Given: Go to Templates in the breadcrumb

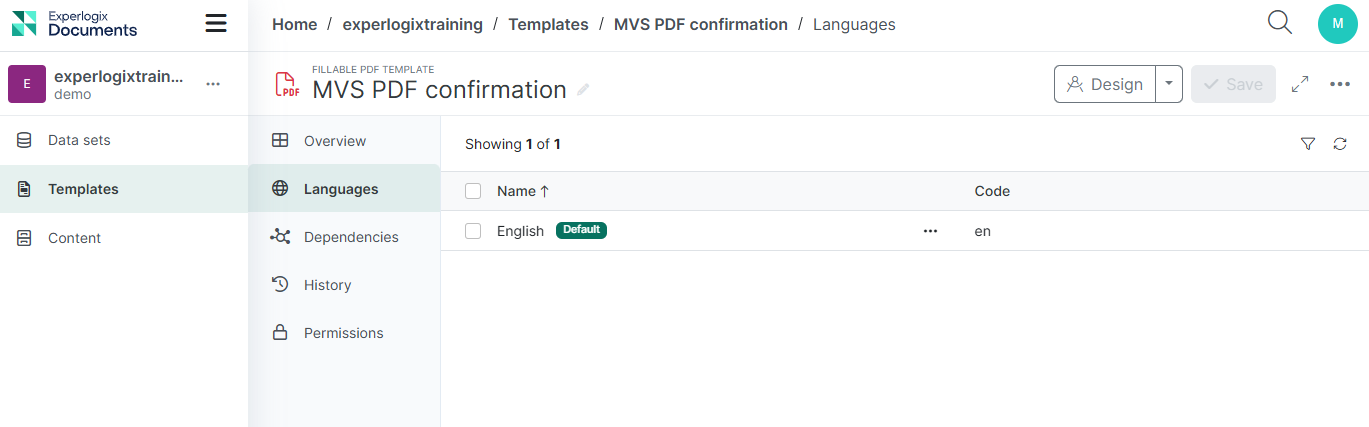Looking at the screenshot, I should pos(548,24).
